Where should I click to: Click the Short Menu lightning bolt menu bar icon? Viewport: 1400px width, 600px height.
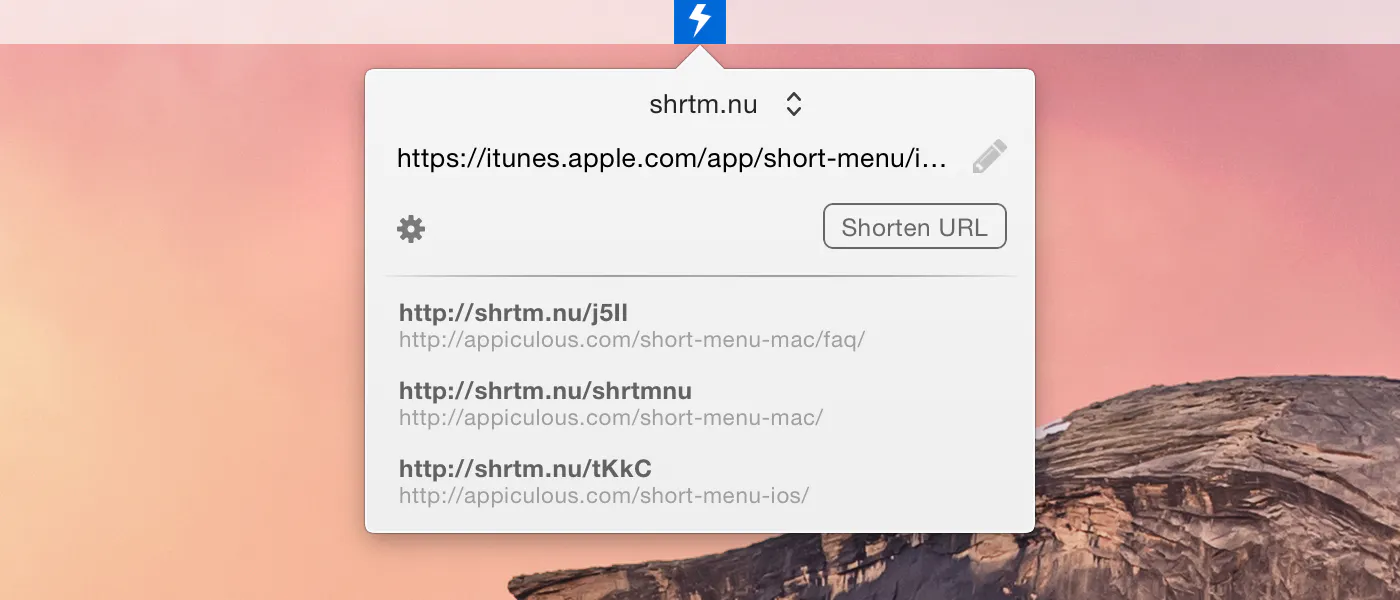700,21
